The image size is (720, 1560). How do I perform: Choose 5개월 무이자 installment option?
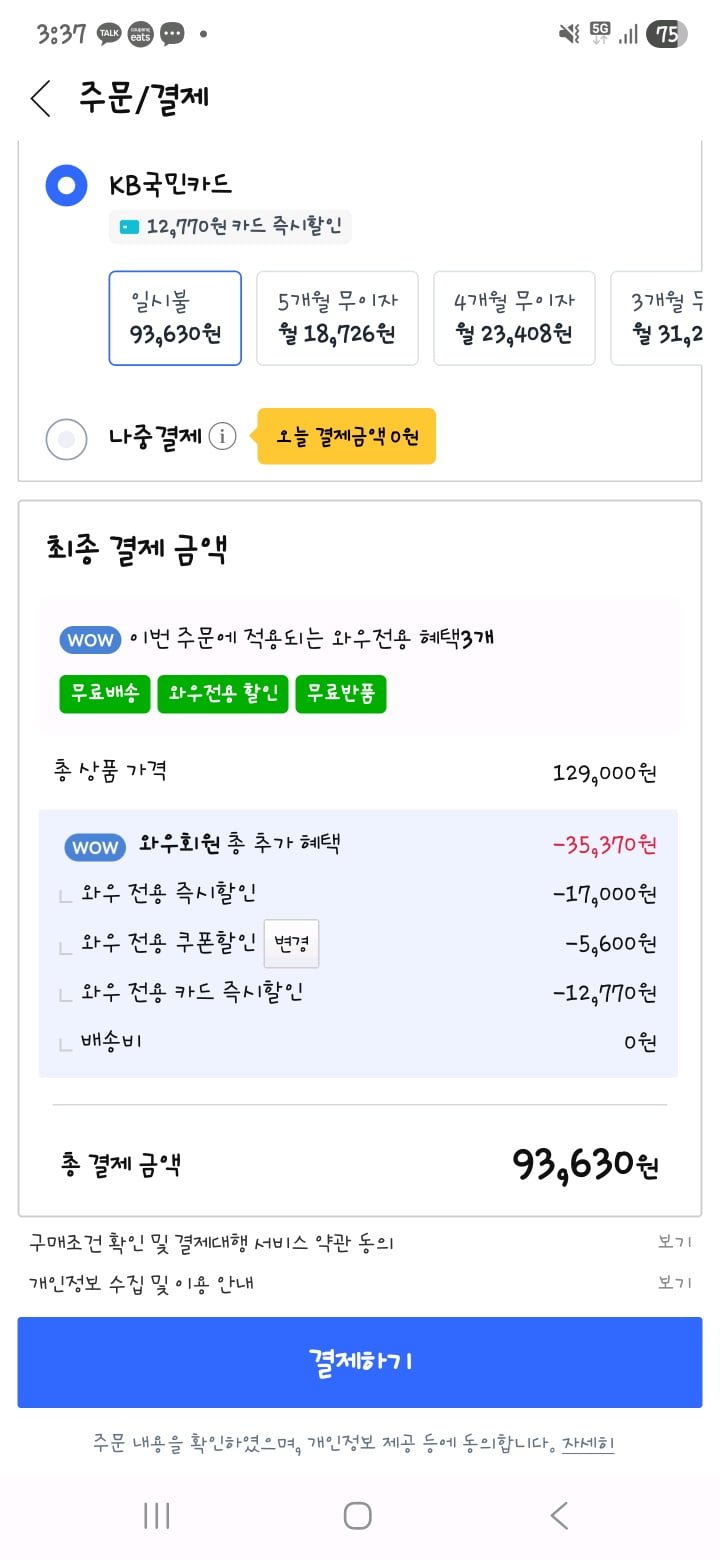[337, 318]
